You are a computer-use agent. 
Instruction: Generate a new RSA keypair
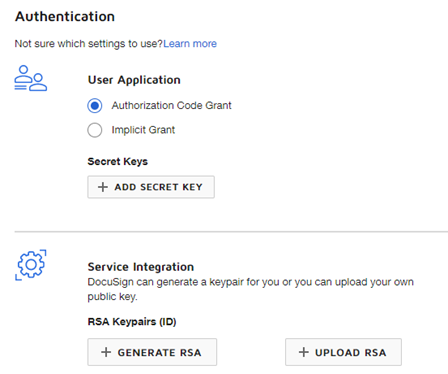[152, 352]
